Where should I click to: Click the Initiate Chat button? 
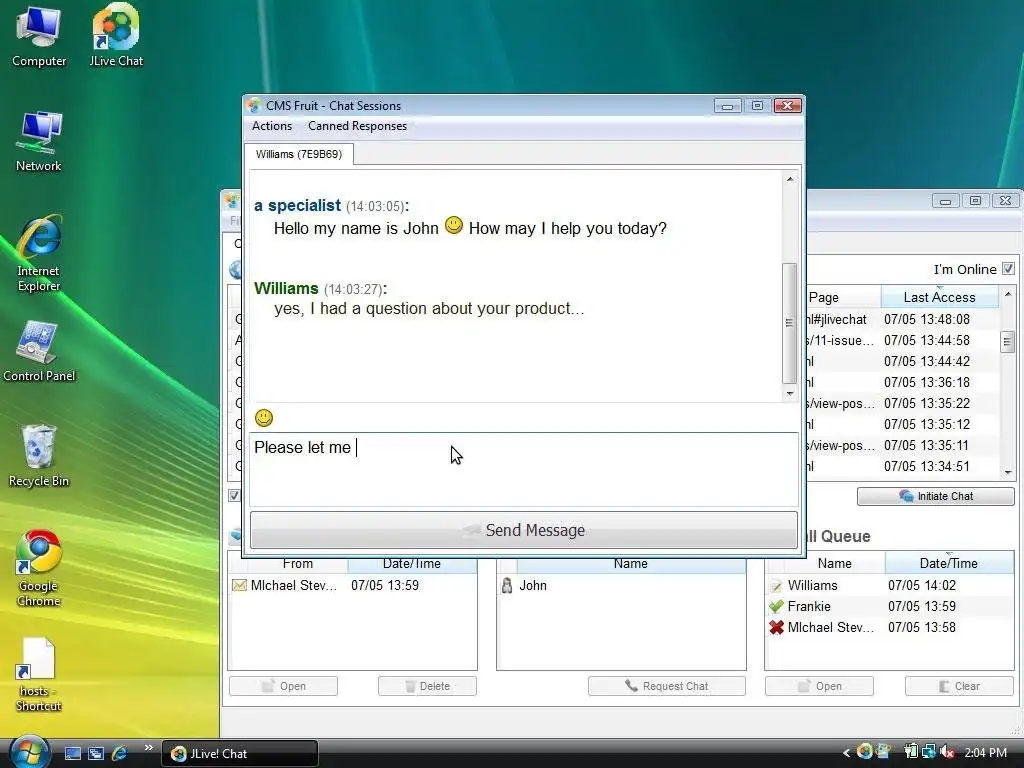pos(936,496)
